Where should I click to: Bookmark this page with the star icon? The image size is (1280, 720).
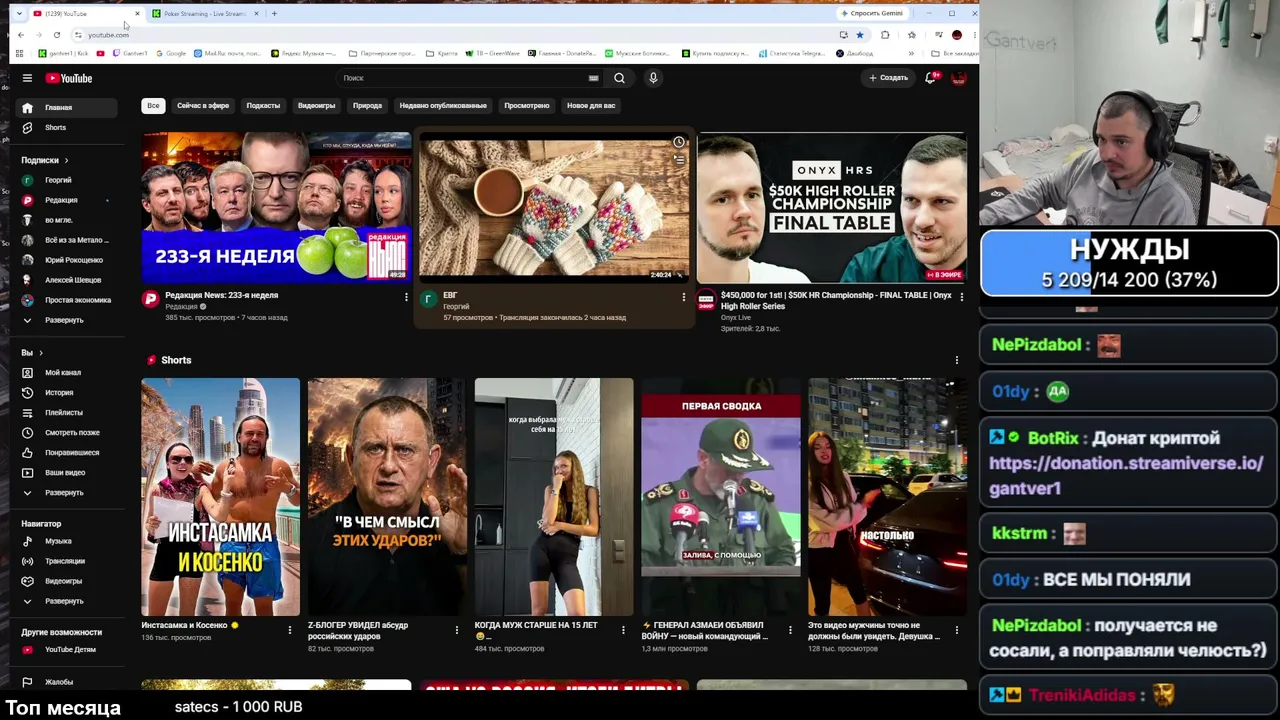pyautogui.click(x=859, y=35)
